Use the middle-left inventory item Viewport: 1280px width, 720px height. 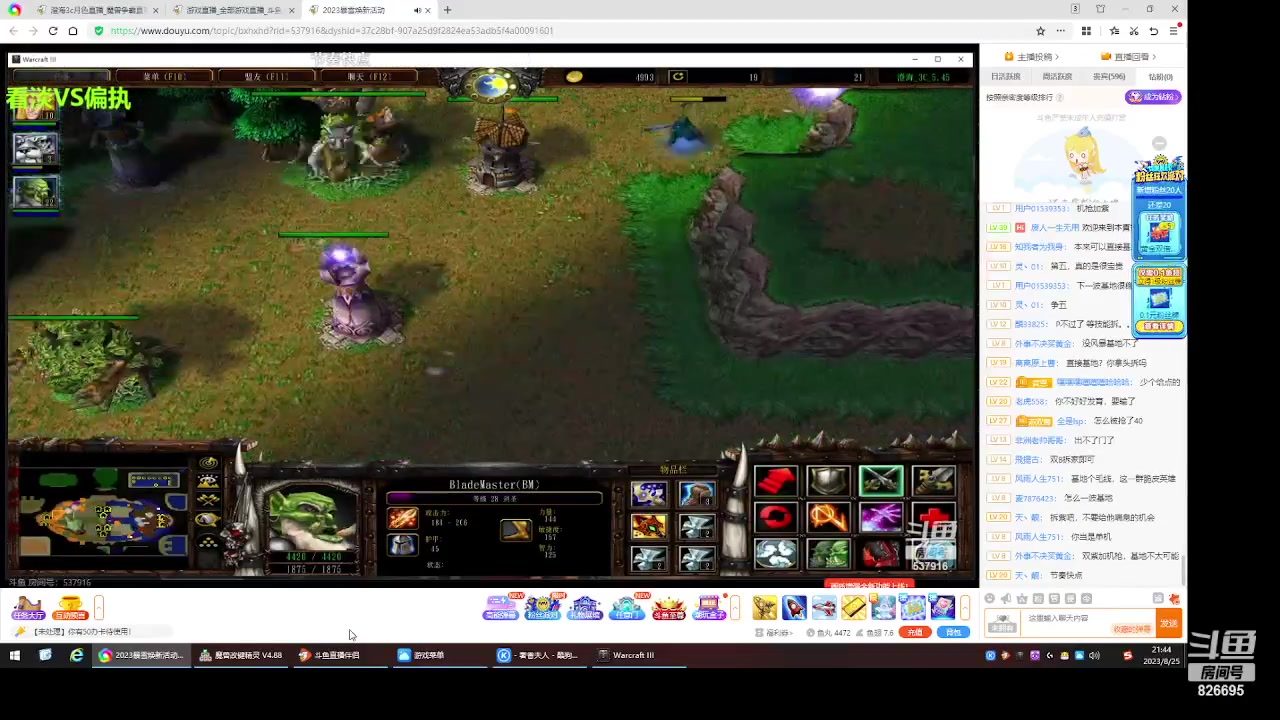pos(649,526)
